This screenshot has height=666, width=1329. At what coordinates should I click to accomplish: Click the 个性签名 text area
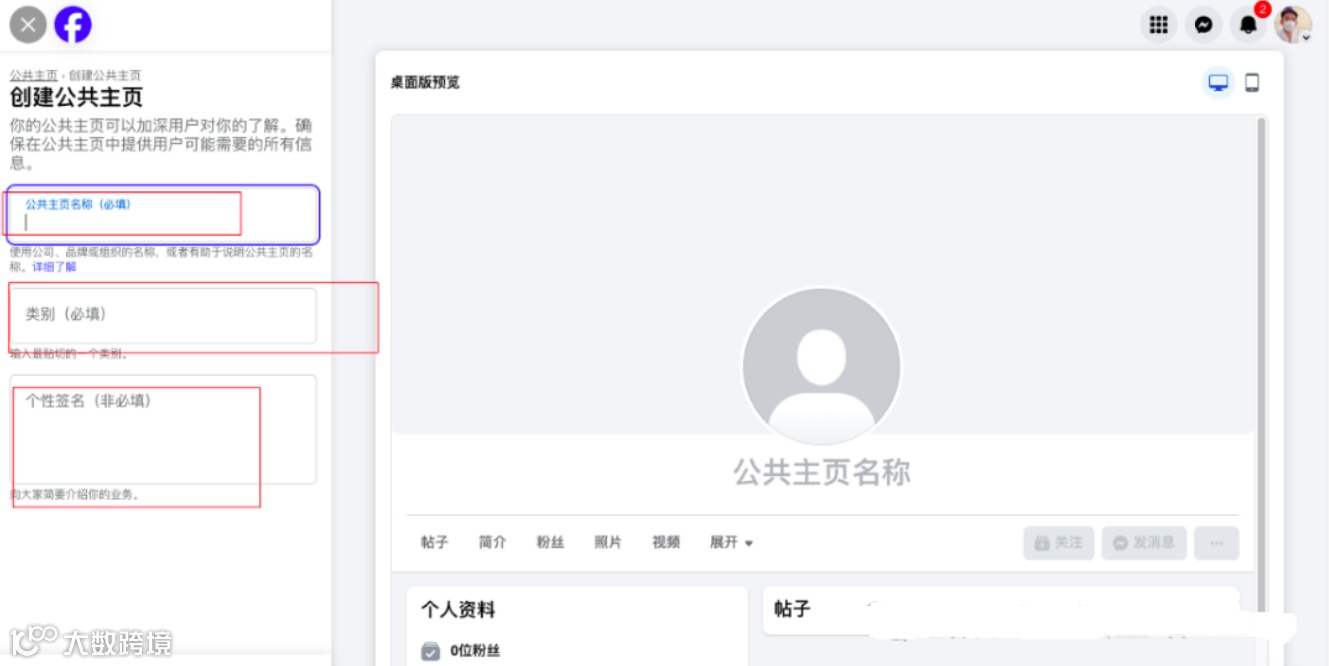164,430
